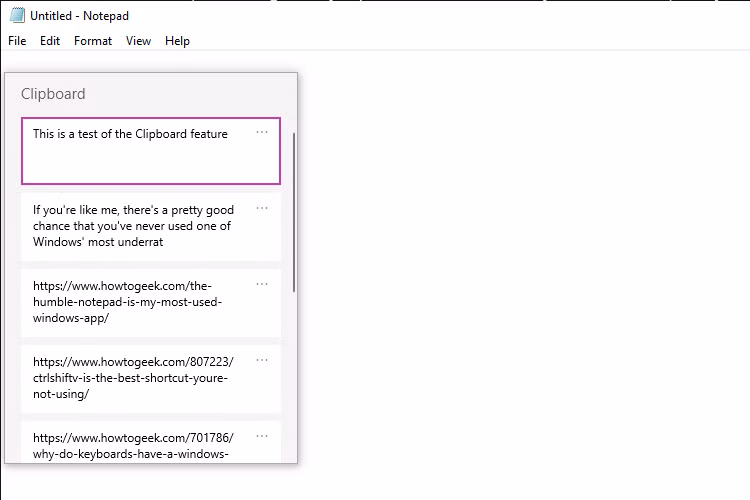Open the Help menu
The image size is (750, 500).
click(x=177, y=41)
